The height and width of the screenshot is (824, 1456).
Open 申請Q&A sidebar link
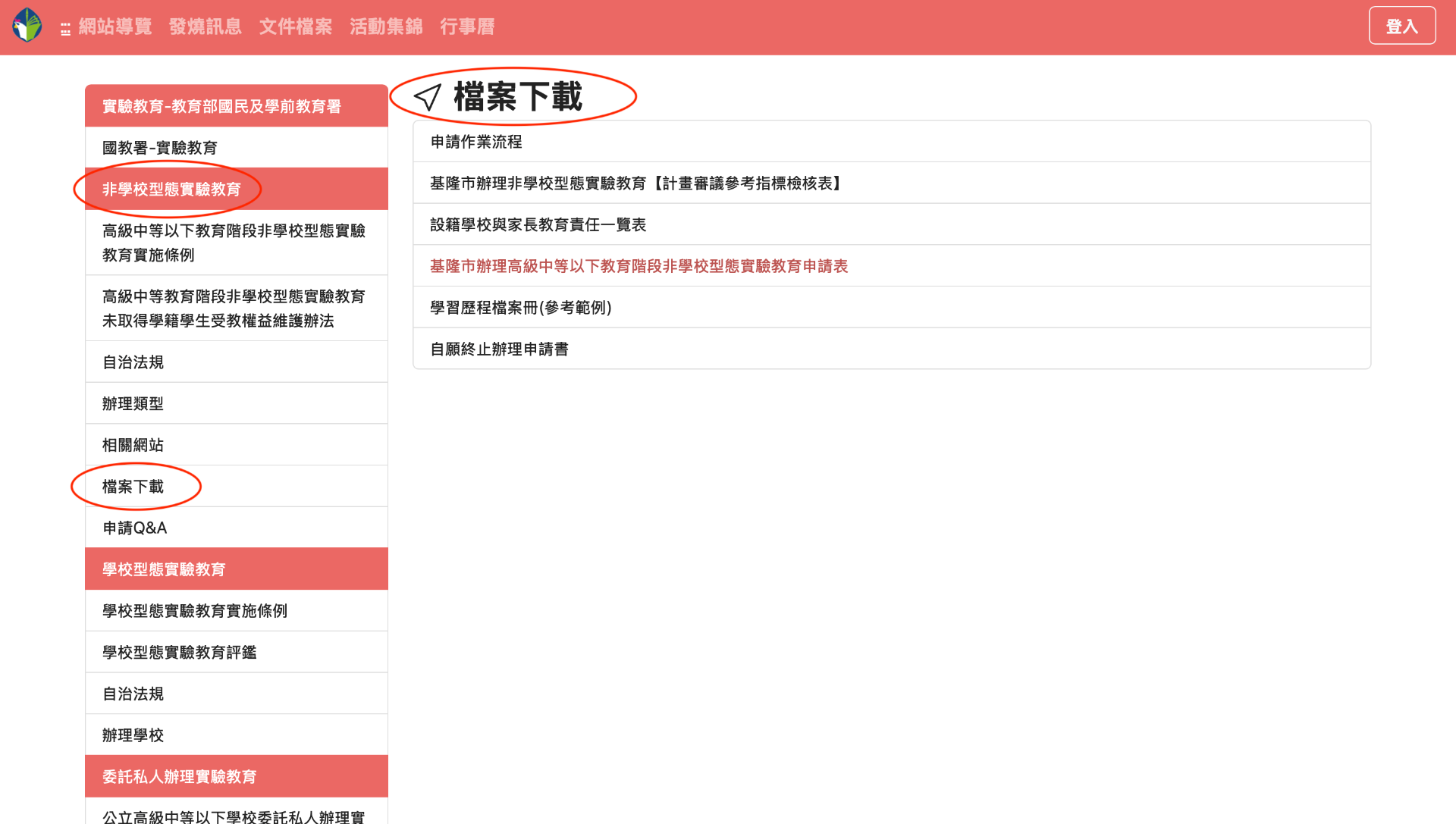[135, 528]
